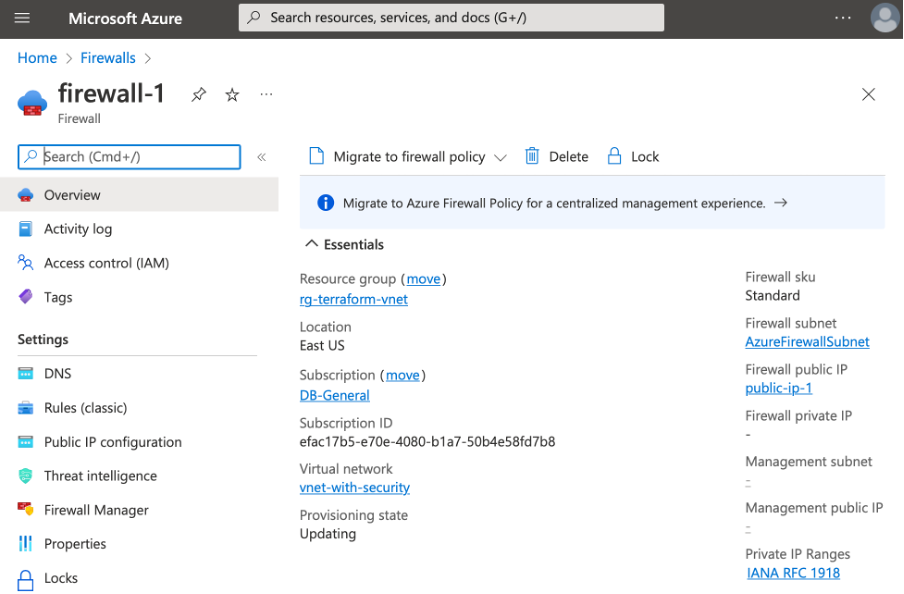
Task: Focus the global search resources field
Action: click(x=451, y=17)
